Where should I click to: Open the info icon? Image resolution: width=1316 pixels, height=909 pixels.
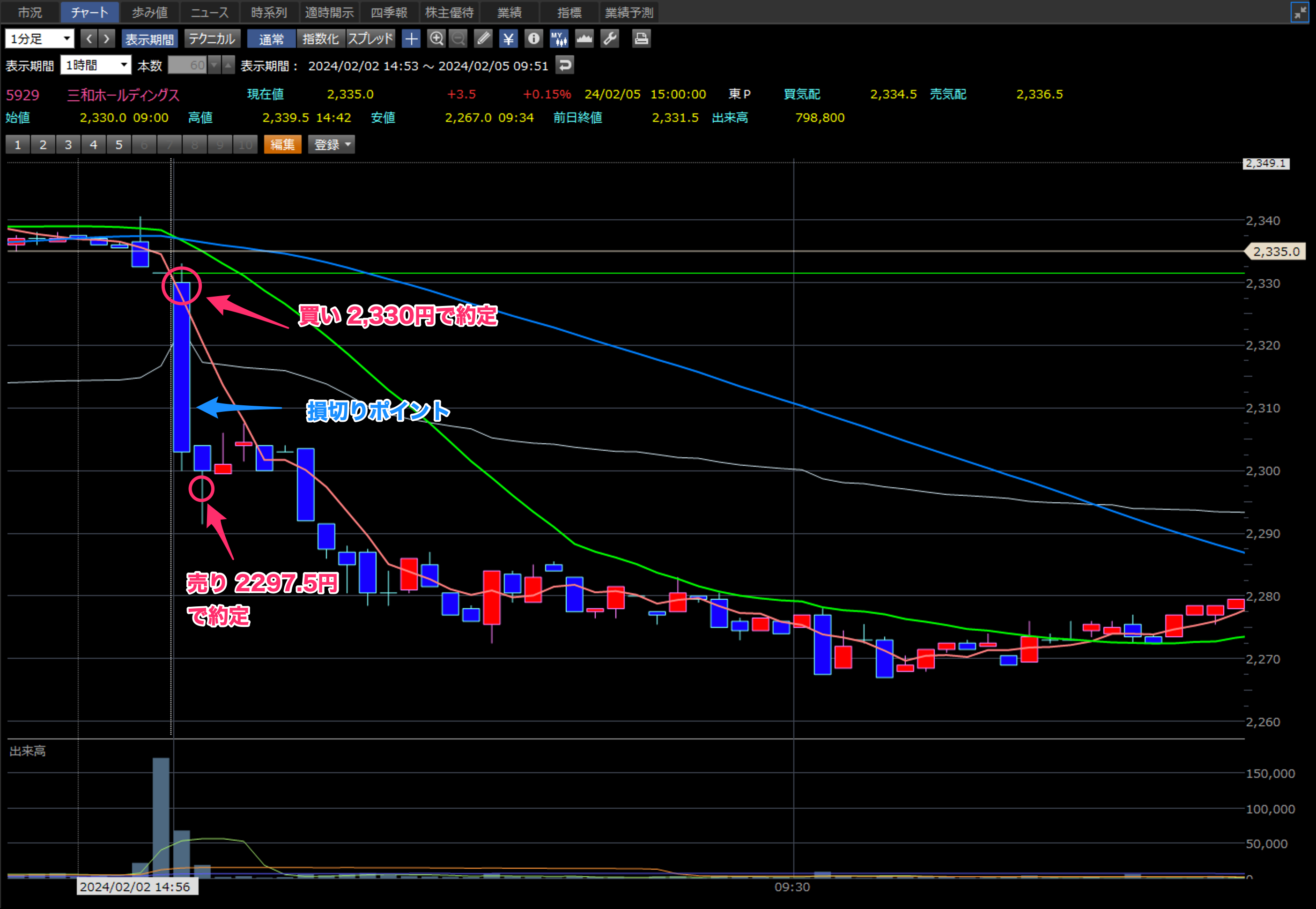(533, 39)
